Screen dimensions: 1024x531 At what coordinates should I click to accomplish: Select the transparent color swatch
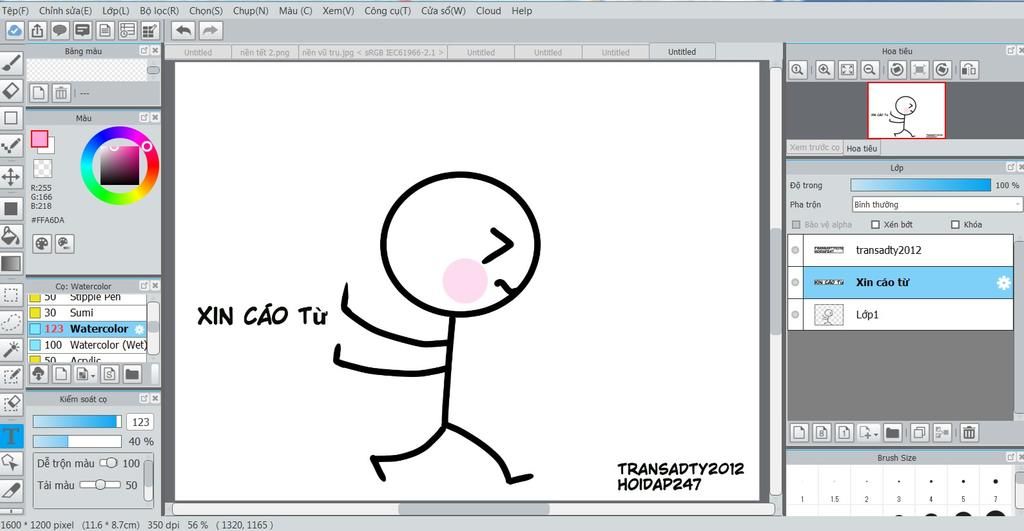point(42,169)
